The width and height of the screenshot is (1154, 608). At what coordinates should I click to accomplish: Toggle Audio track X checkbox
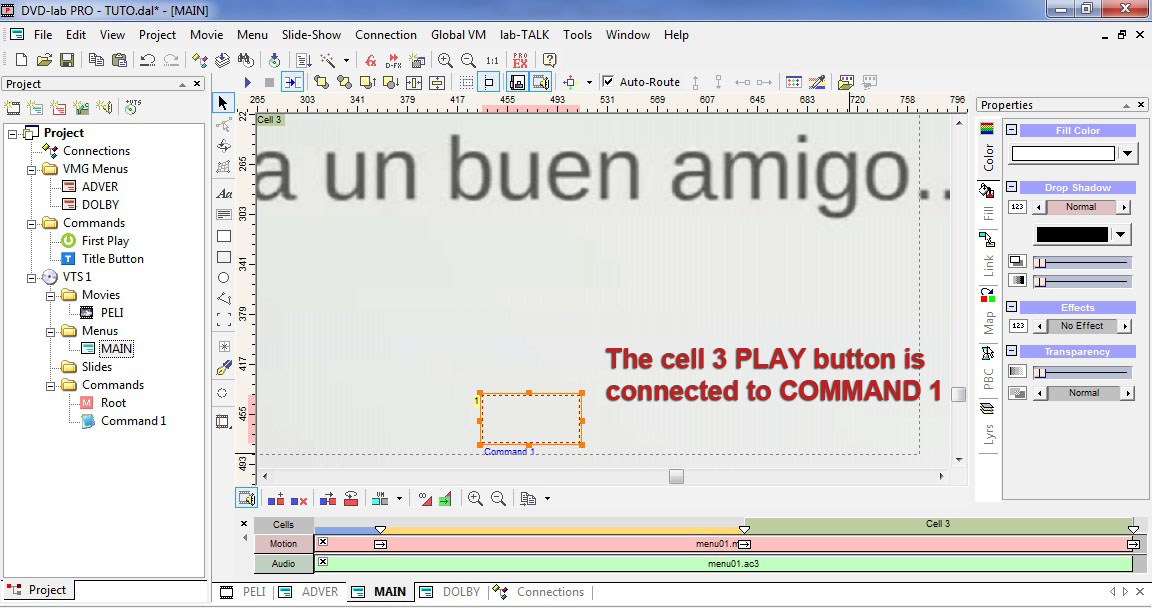click(x=322, y=562)
